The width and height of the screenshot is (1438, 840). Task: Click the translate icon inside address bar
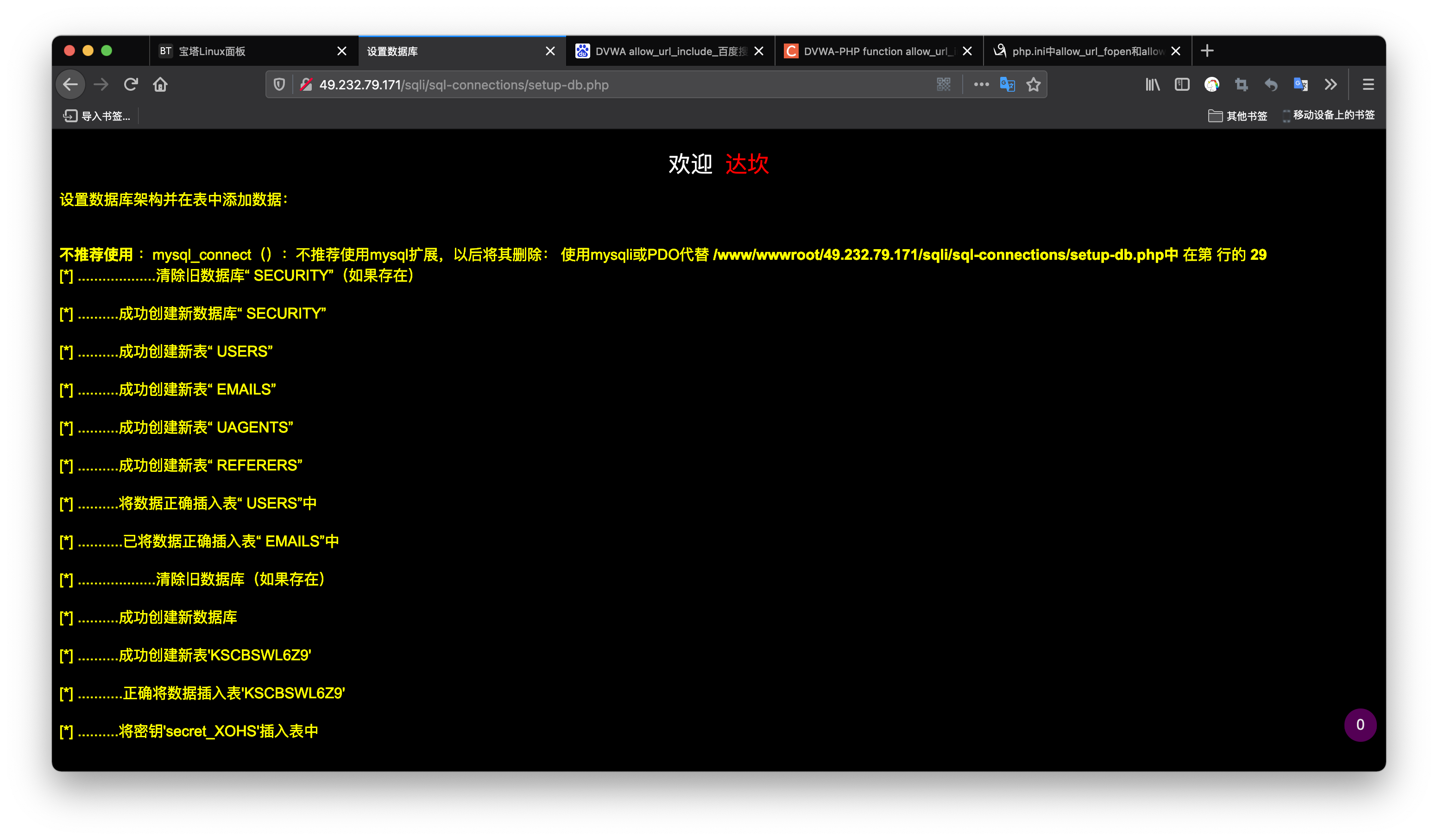click(x=1007, y=84)
